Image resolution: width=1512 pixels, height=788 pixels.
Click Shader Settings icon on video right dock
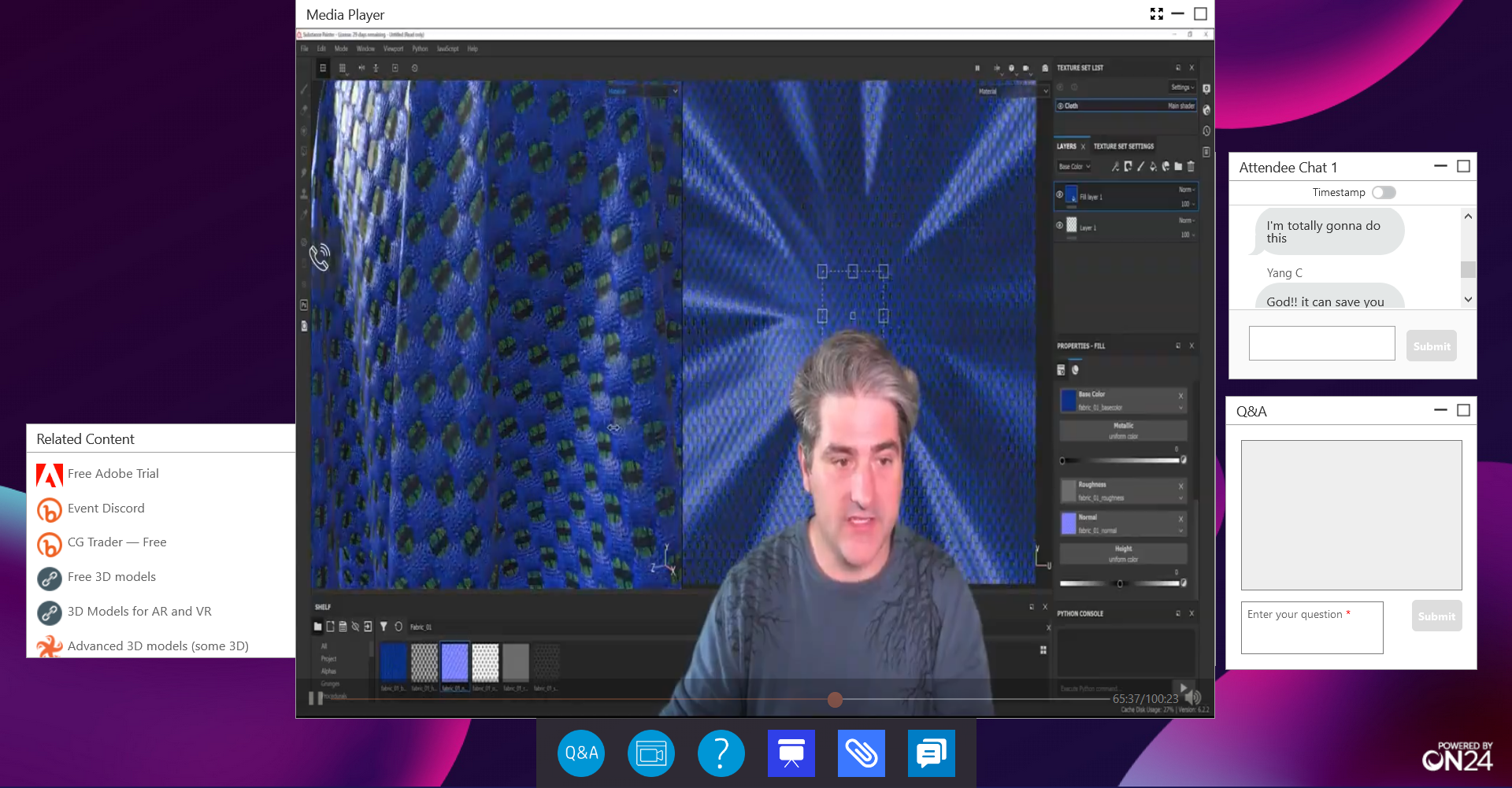(x=1206, y=110)
